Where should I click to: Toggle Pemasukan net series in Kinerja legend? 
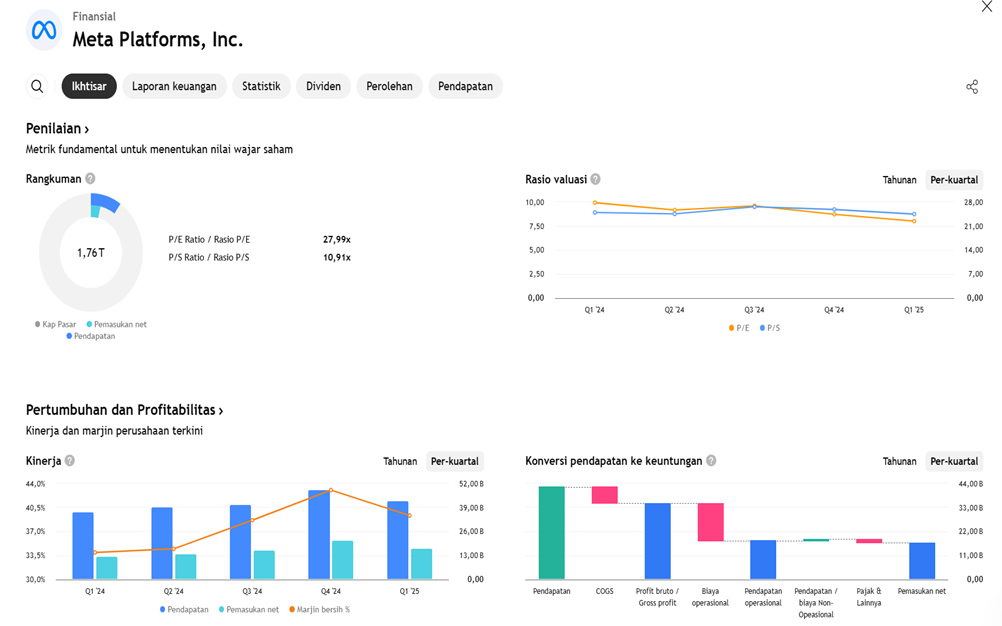(249, 609)
